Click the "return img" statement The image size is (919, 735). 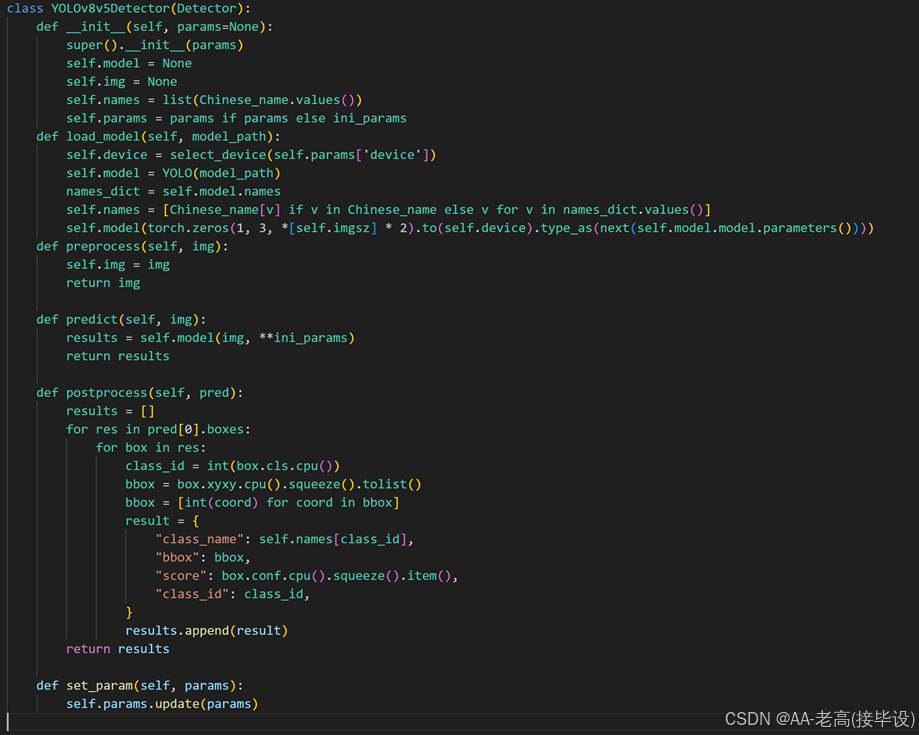tap(103, 283)
